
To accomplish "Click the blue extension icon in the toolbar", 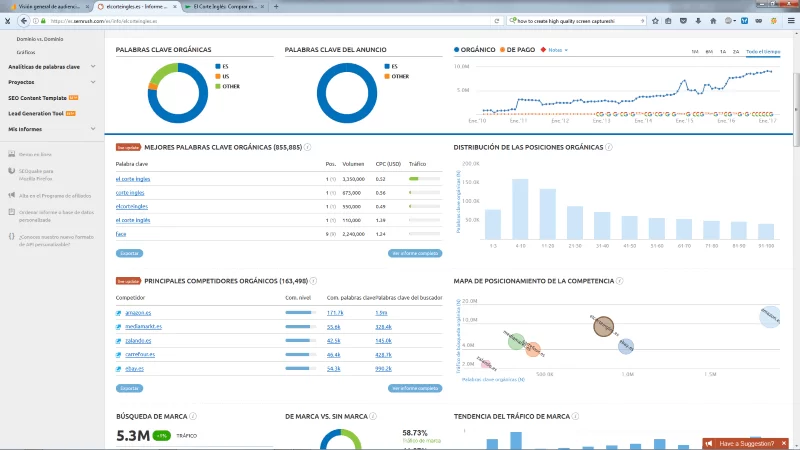I will pyautogui.click(x=744, y=21).
